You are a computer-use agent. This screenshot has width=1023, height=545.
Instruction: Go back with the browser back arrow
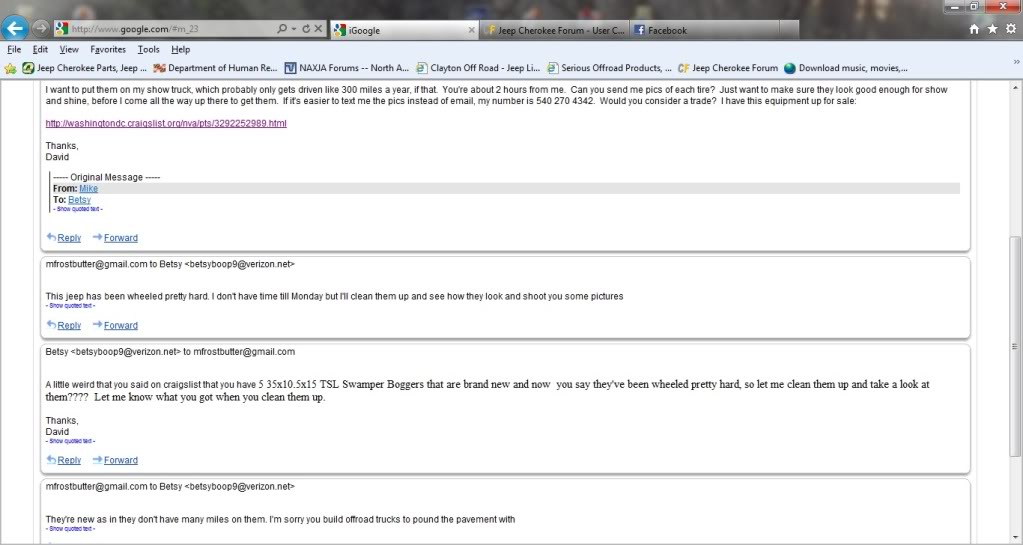[x=15, y=27]
